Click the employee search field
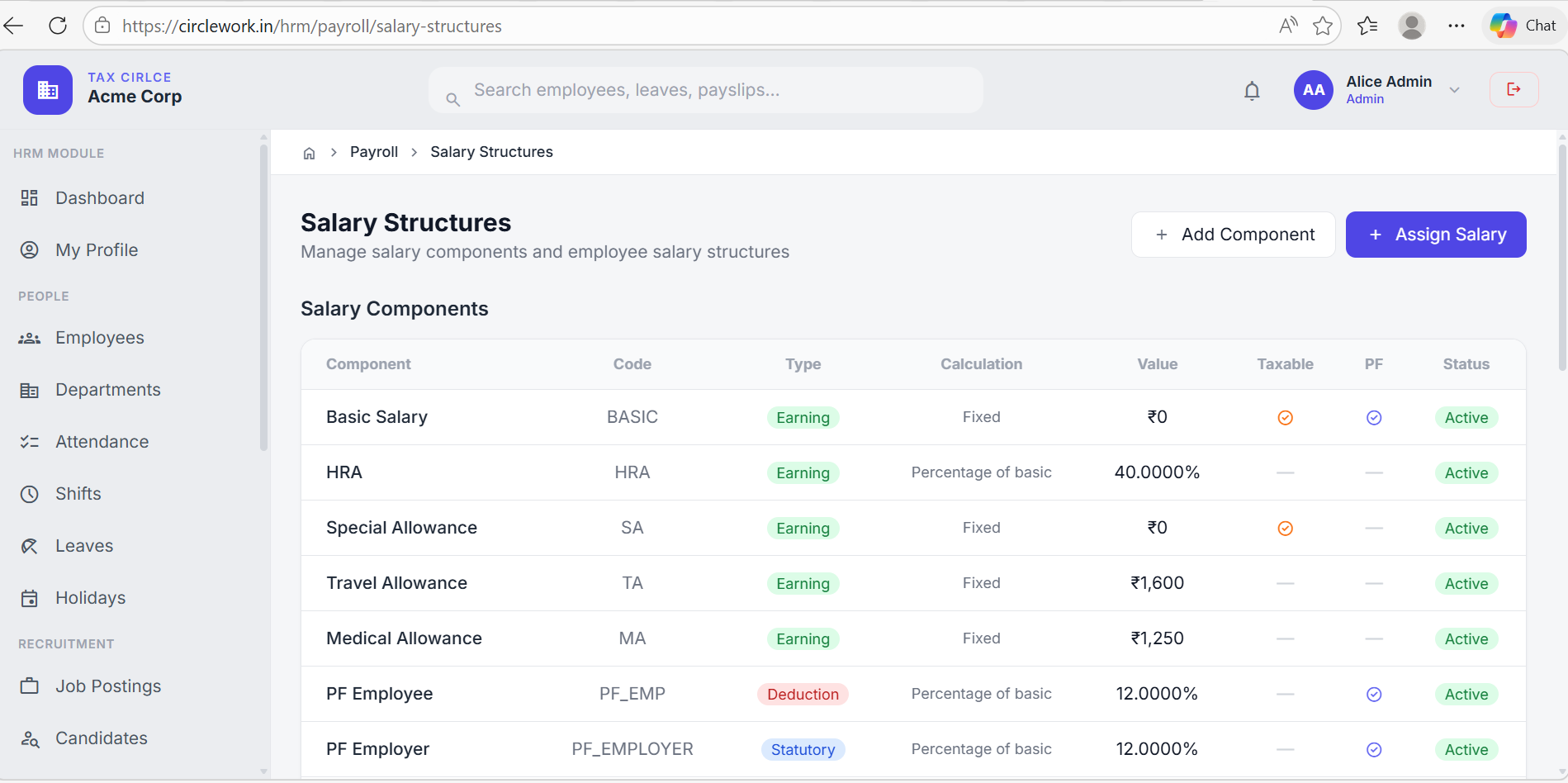The width and height of the screenshot is (1568, 783). 705,90
